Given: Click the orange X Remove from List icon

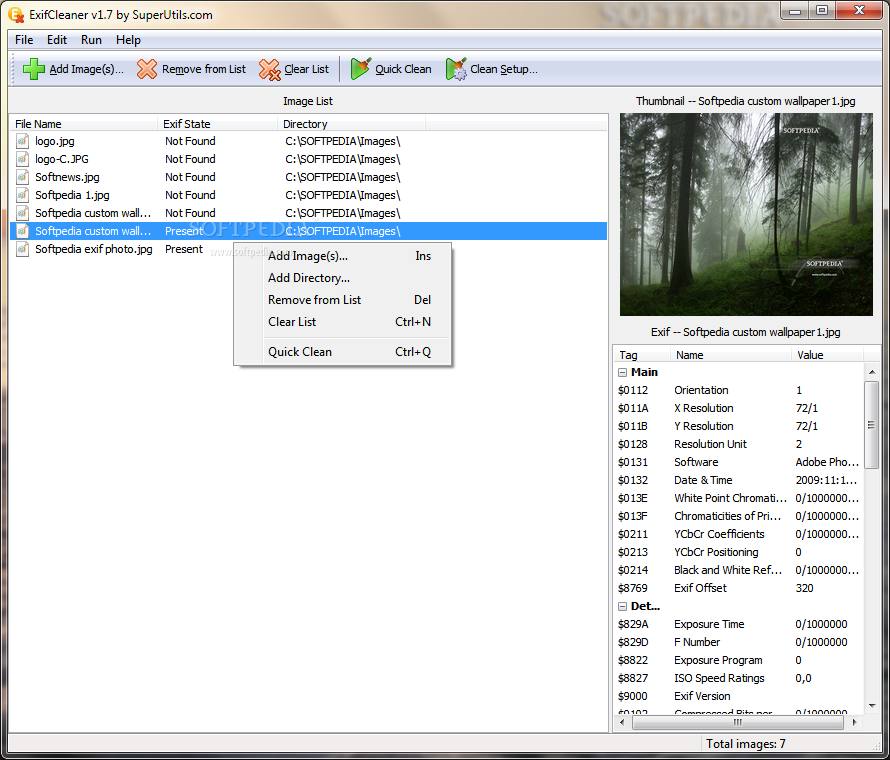Looking at the screenshot, I should (146, 69).
